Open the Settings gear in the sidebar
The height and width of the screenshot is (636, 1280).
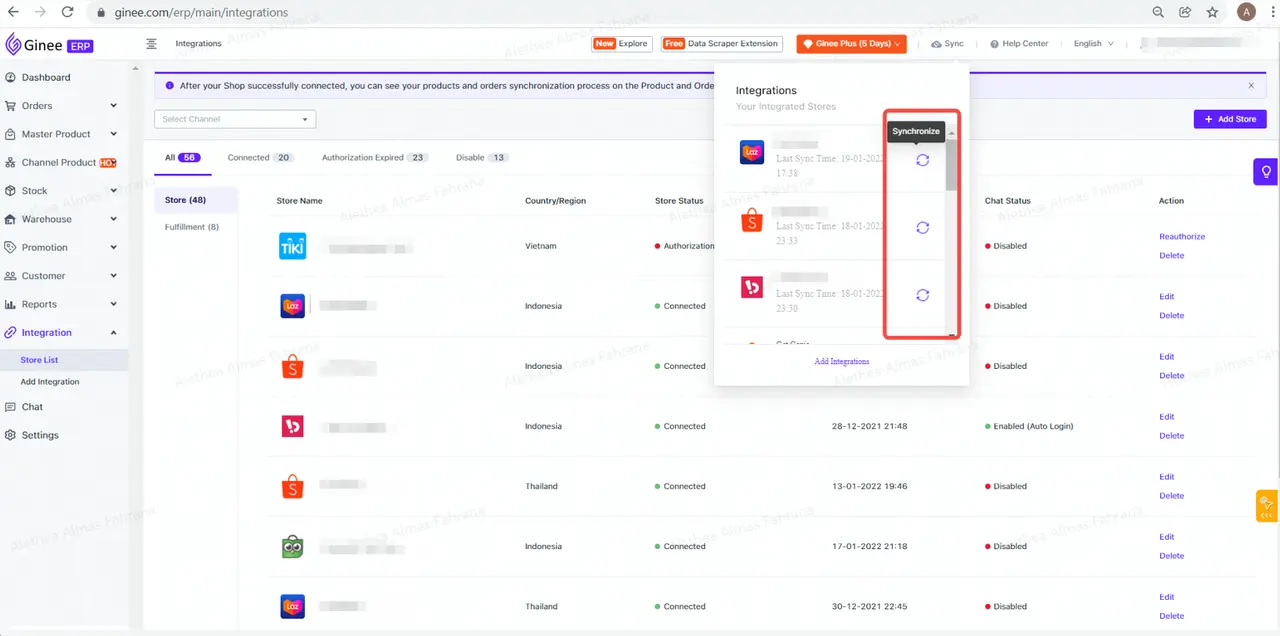pos(11,435)
